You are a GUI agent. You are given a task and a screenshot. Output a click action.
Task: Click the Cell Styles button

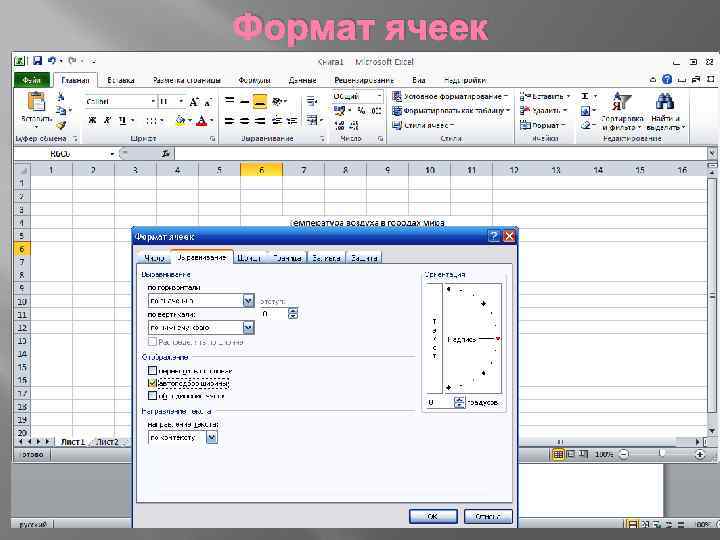click(x=423, y=125)
